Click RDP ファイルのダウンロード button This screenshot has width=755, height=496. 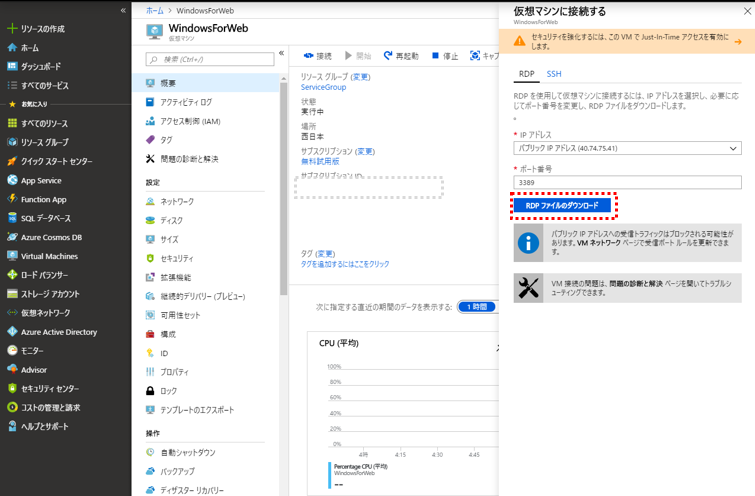click(562, 206)
